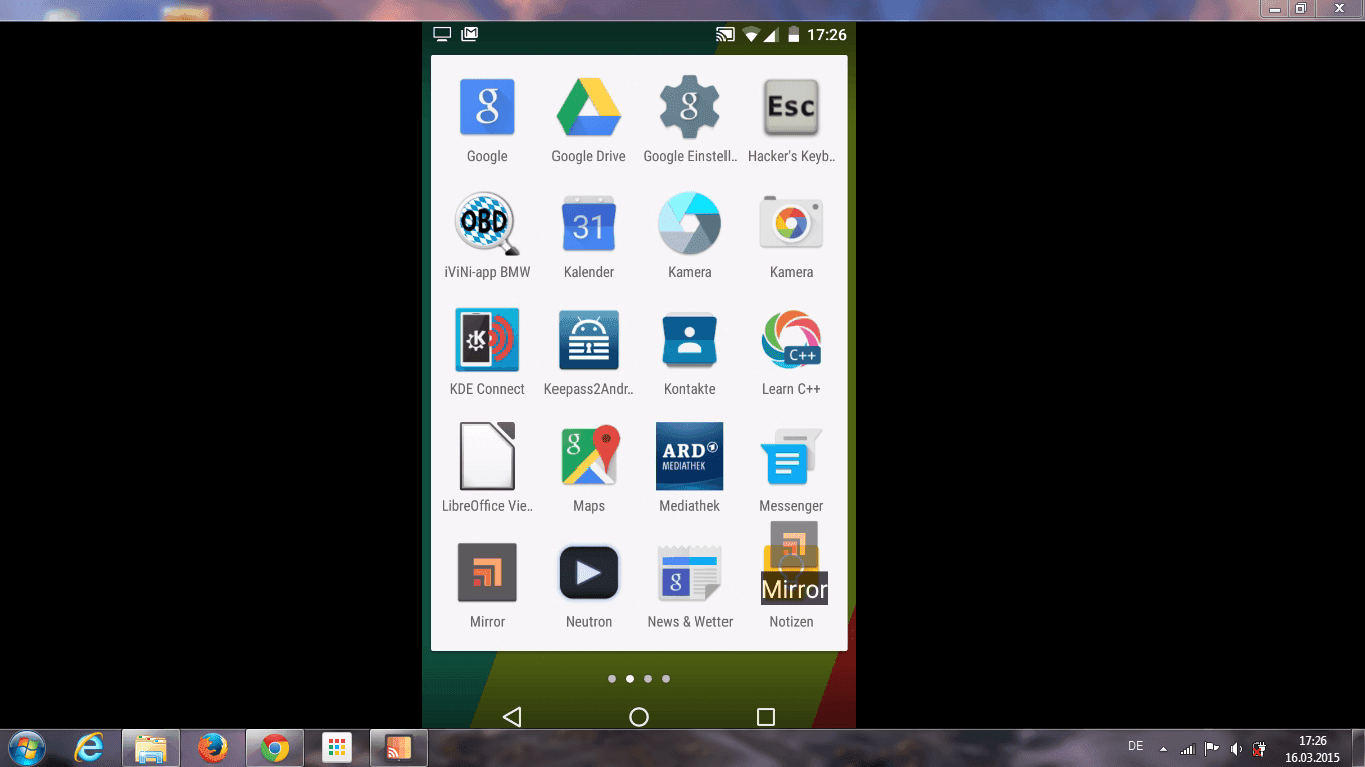
Task: Open the Google app
Action: pos(487,108)
